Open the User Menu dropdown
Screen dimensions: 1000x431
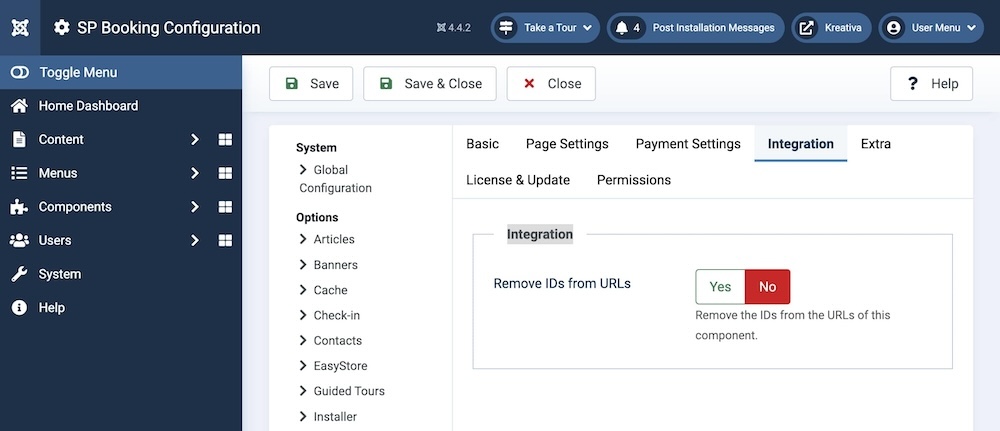[x=931, y=28]
